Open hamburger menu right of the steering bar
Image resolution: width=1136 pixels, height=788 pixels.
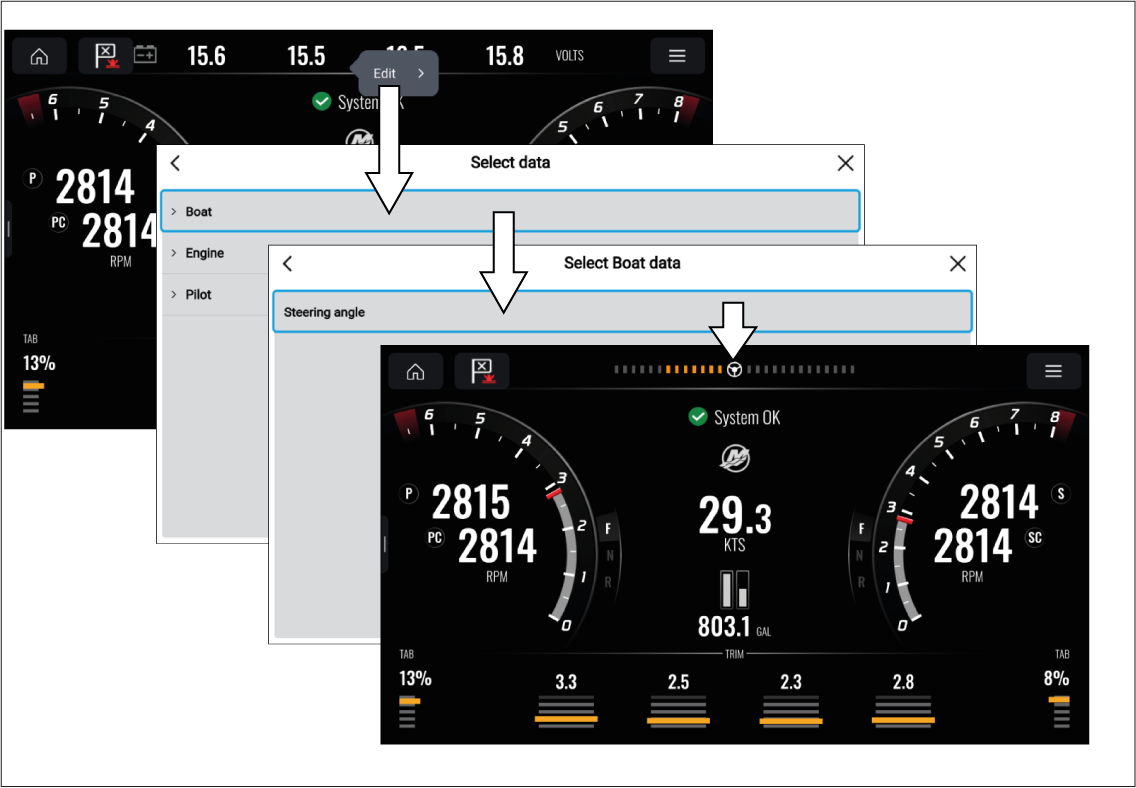pyautogui.click(x=1053, y=371)
